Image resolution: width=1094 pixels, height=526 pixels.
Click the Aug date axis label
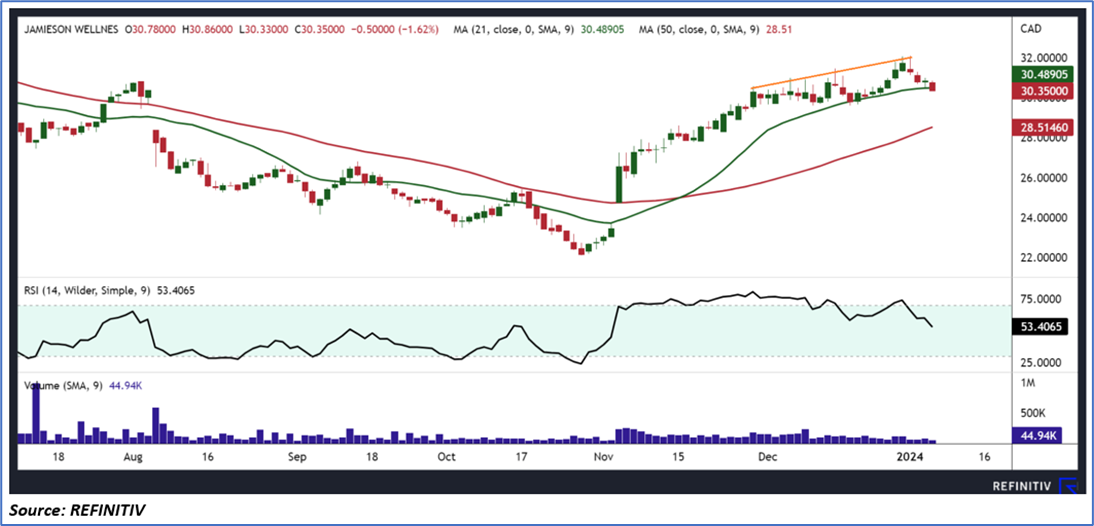133,458
